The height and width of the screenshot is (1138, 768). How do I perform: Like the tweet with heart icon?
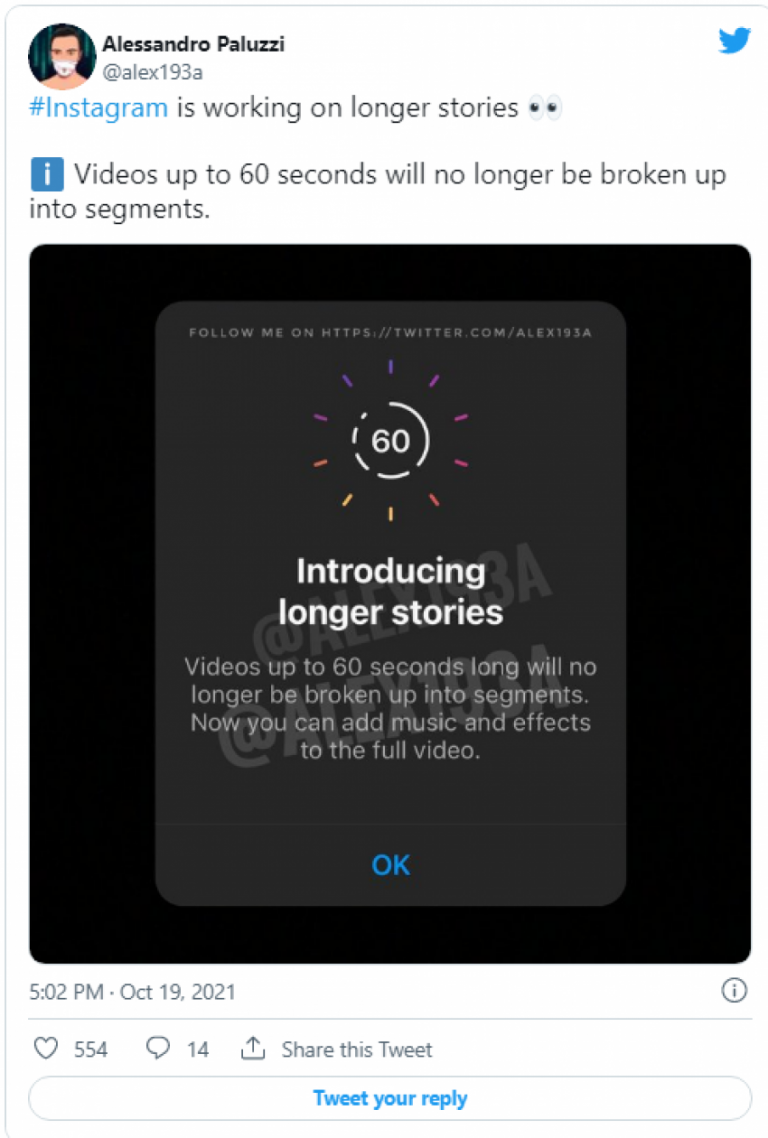coord(46,1048)
